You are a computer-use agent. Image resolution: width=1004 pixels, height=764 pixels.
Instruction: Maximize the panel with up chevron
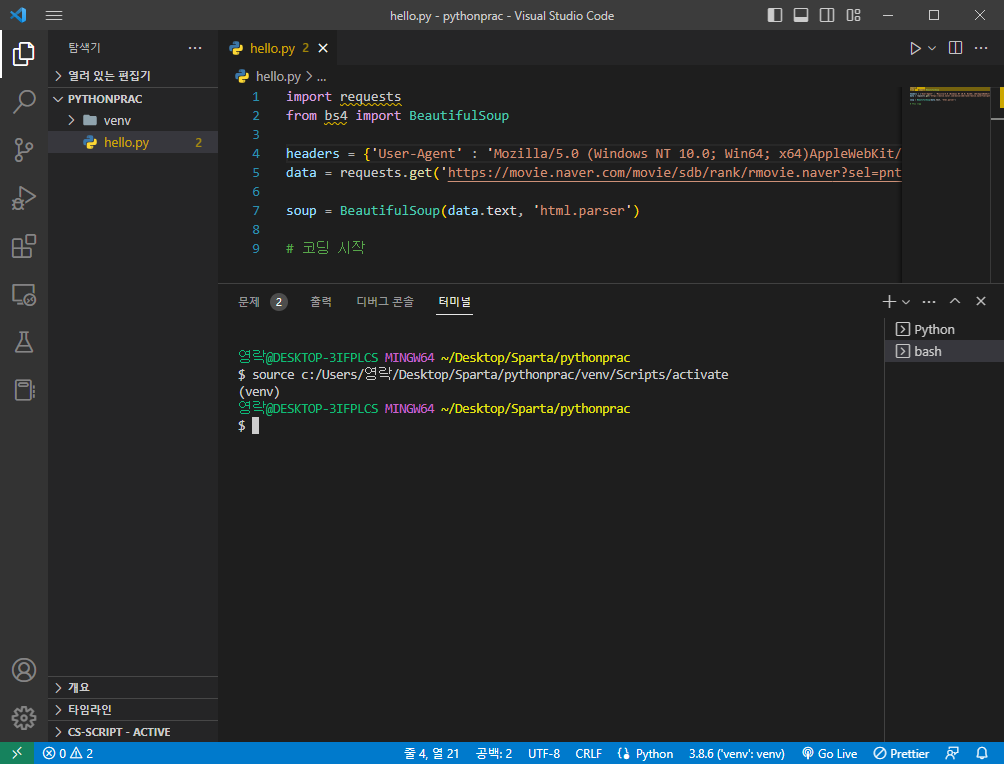(x=955, y=302)
